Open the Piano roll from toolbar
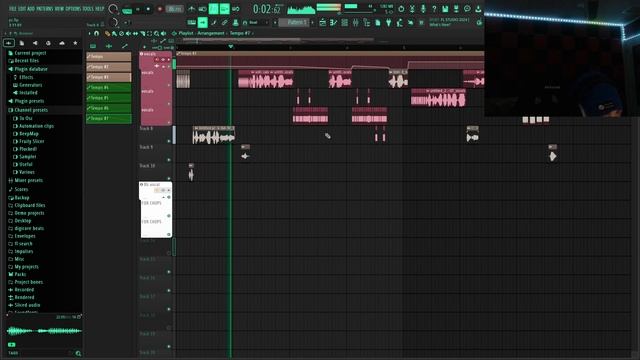 (x=333, y=23)
